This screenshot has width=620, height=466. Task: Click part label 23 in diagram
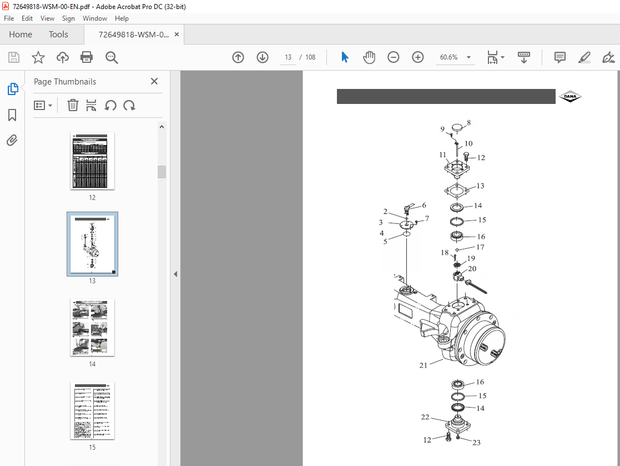pos(476,443)
